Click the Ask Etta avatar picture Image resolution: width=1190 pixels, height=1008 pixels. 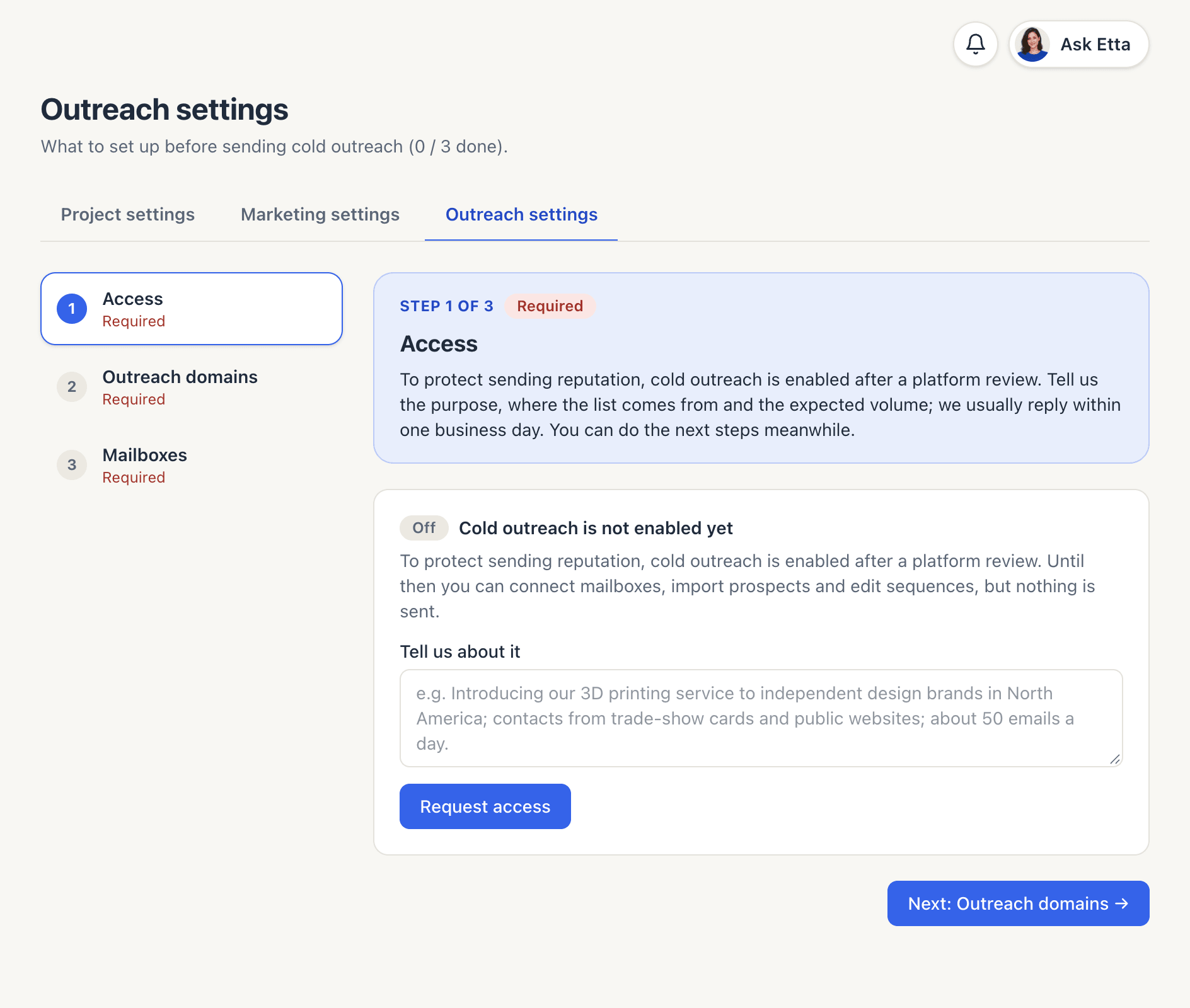click(1032, 44)
